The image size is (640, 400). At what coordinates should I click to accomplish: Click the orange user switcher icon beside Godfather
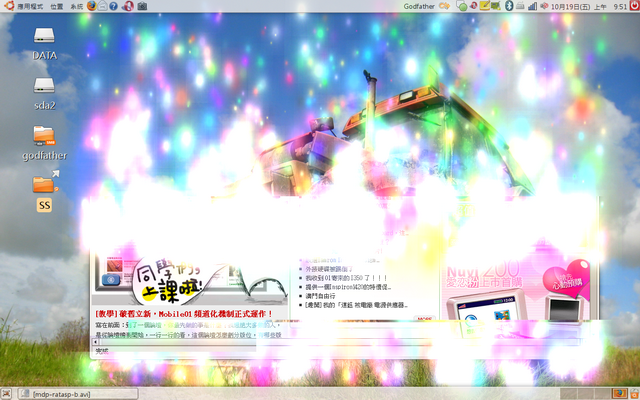444,6
